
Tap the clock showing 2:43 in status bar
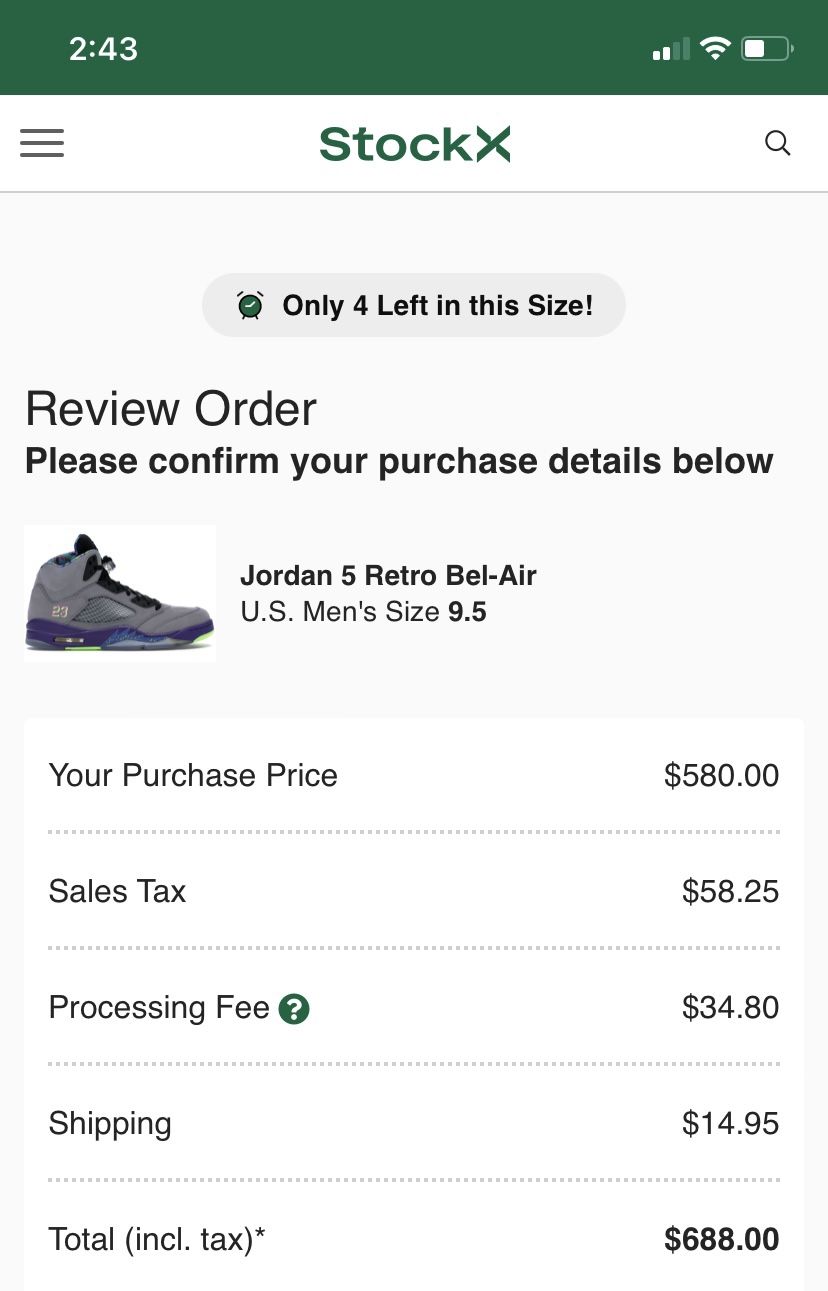point(103,47)
